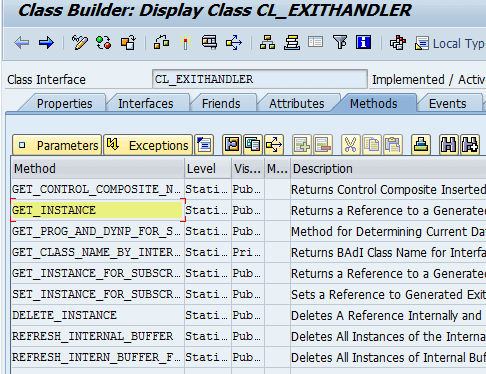Click the binoculars Find icon
Image resolution: width=486 pixels, height=374 pixels.
[448, 145]
